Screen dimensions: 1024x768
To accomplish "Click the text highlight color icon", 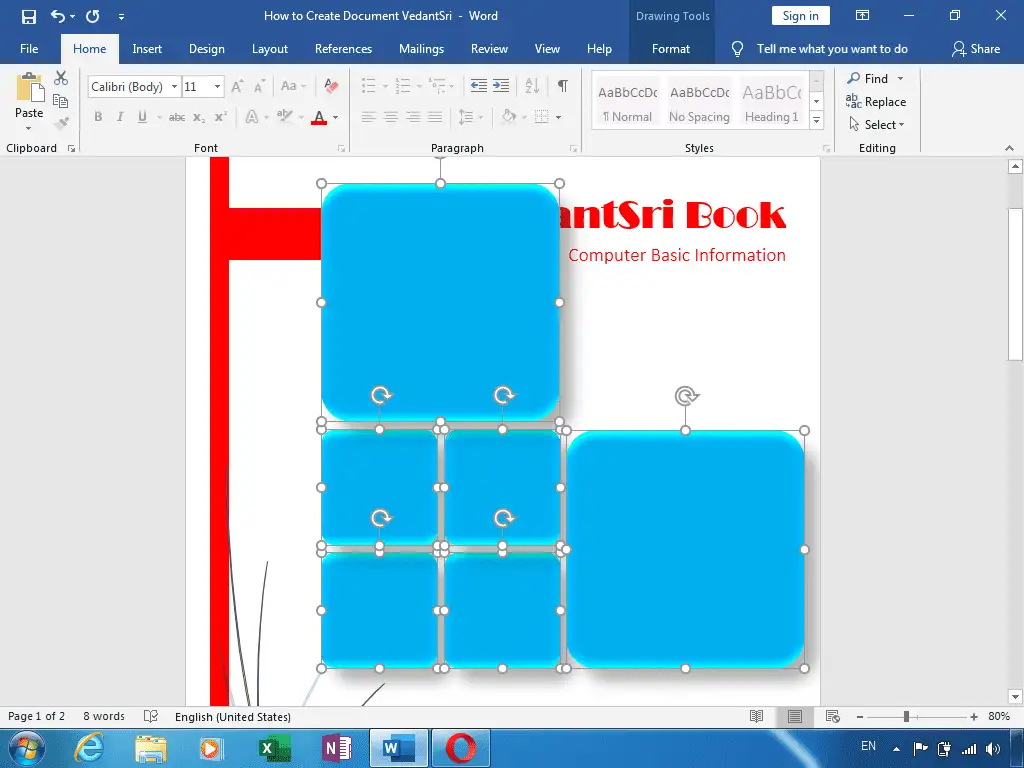I will tap(284, 117).
